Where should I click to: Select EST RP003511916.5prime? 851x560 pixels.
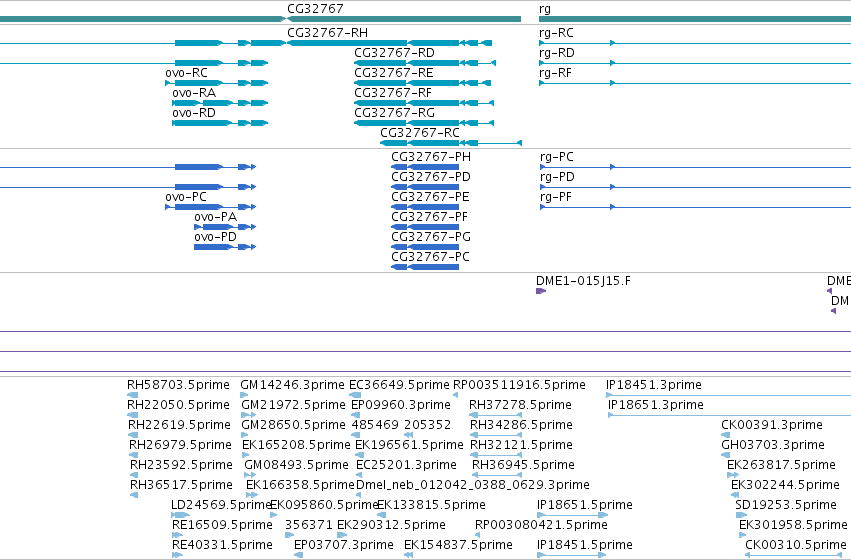click(x=519, y=385)
